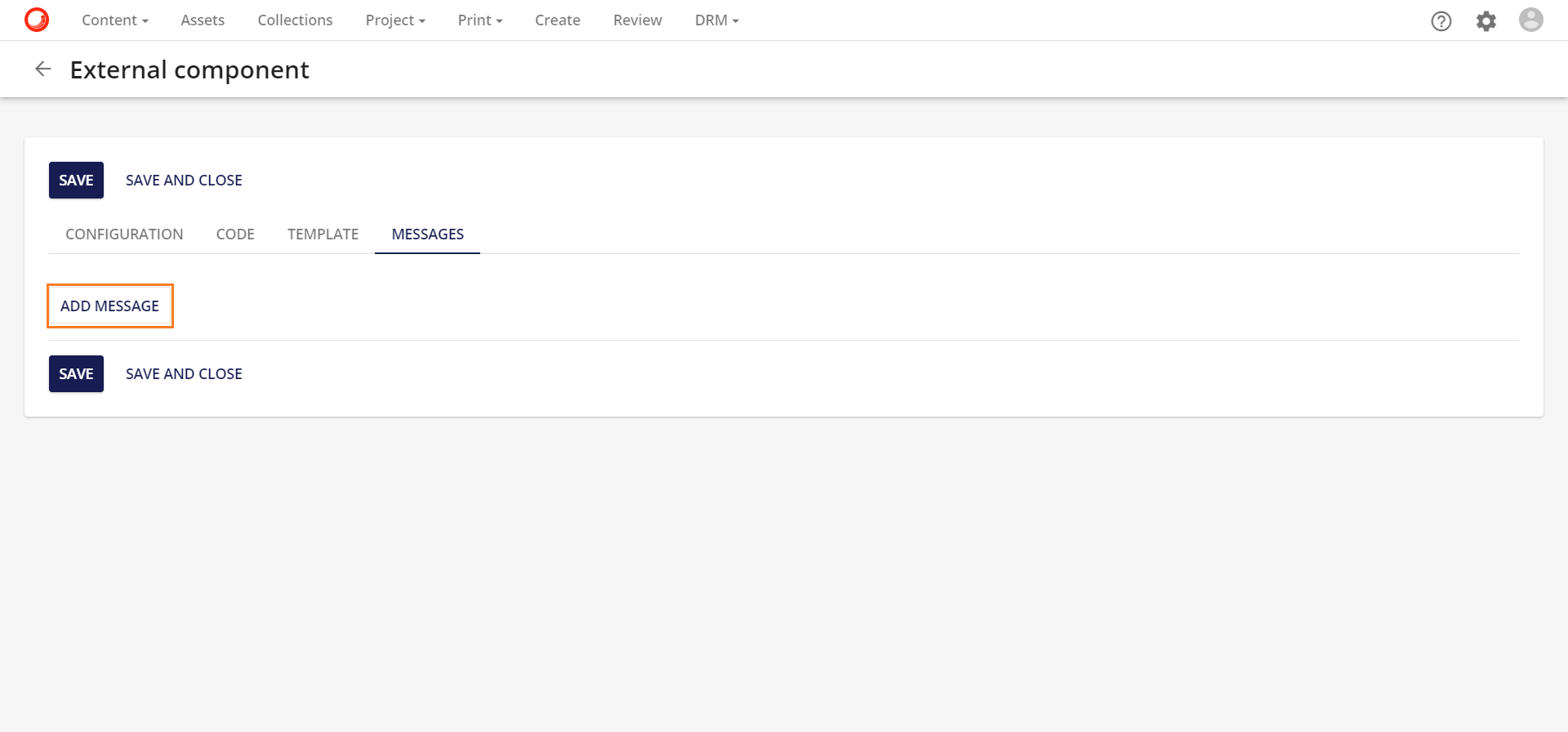Open the Review menu item
This screenshot has height=732, width=1568.
click(638, 20)
